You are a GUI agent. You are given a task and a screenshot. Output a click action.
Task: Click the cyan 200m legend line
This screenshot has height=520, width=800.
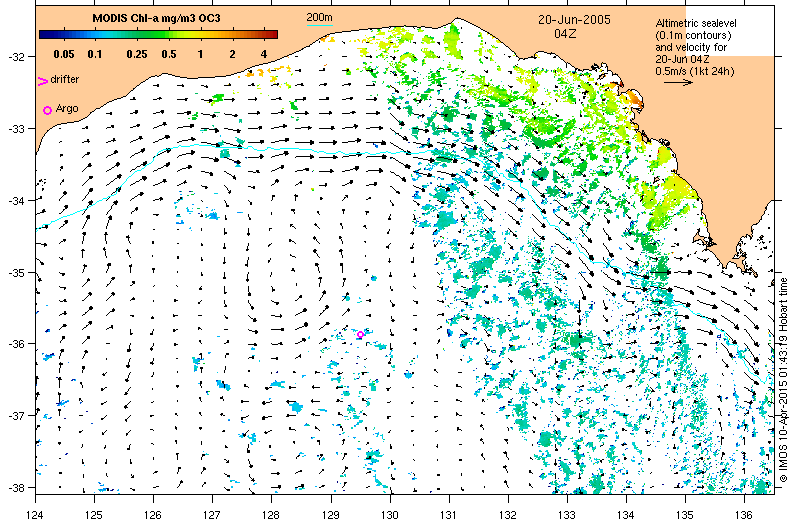(x=319, y=25)
